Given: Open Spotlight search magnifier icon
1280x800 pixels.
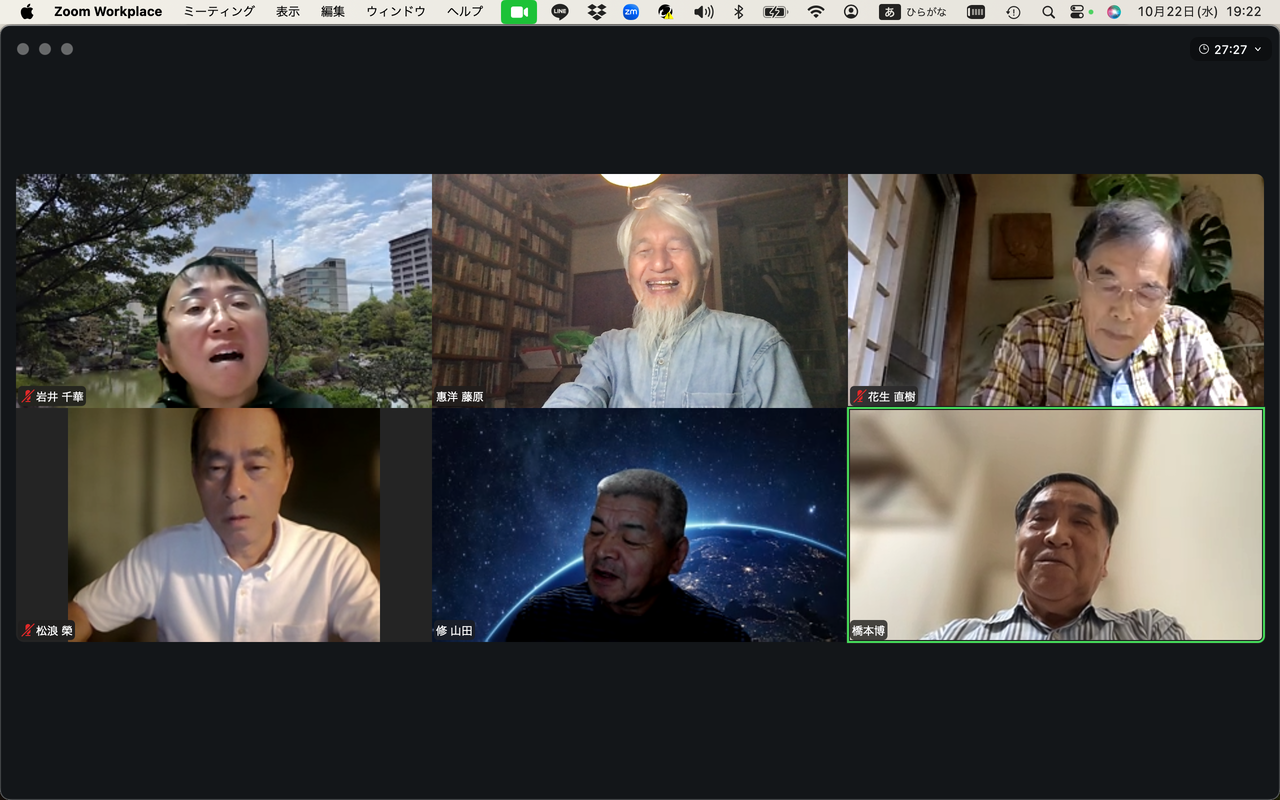Looking at the screenshot, I should click(x=1048, y=12).
